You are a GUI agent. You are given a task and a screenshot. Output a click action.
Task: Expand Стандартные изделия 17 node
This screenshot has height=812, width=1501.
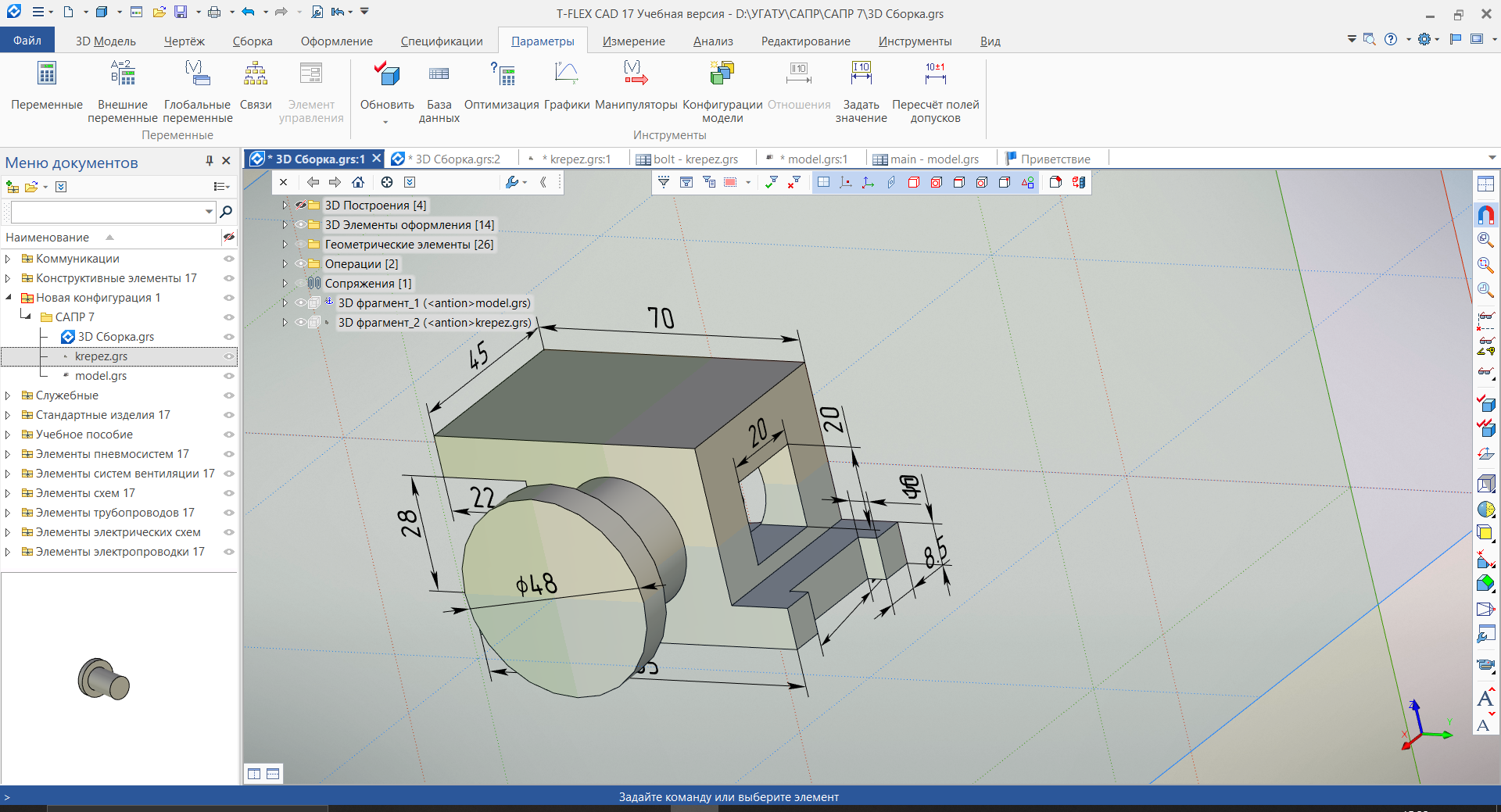pos(8,415)
